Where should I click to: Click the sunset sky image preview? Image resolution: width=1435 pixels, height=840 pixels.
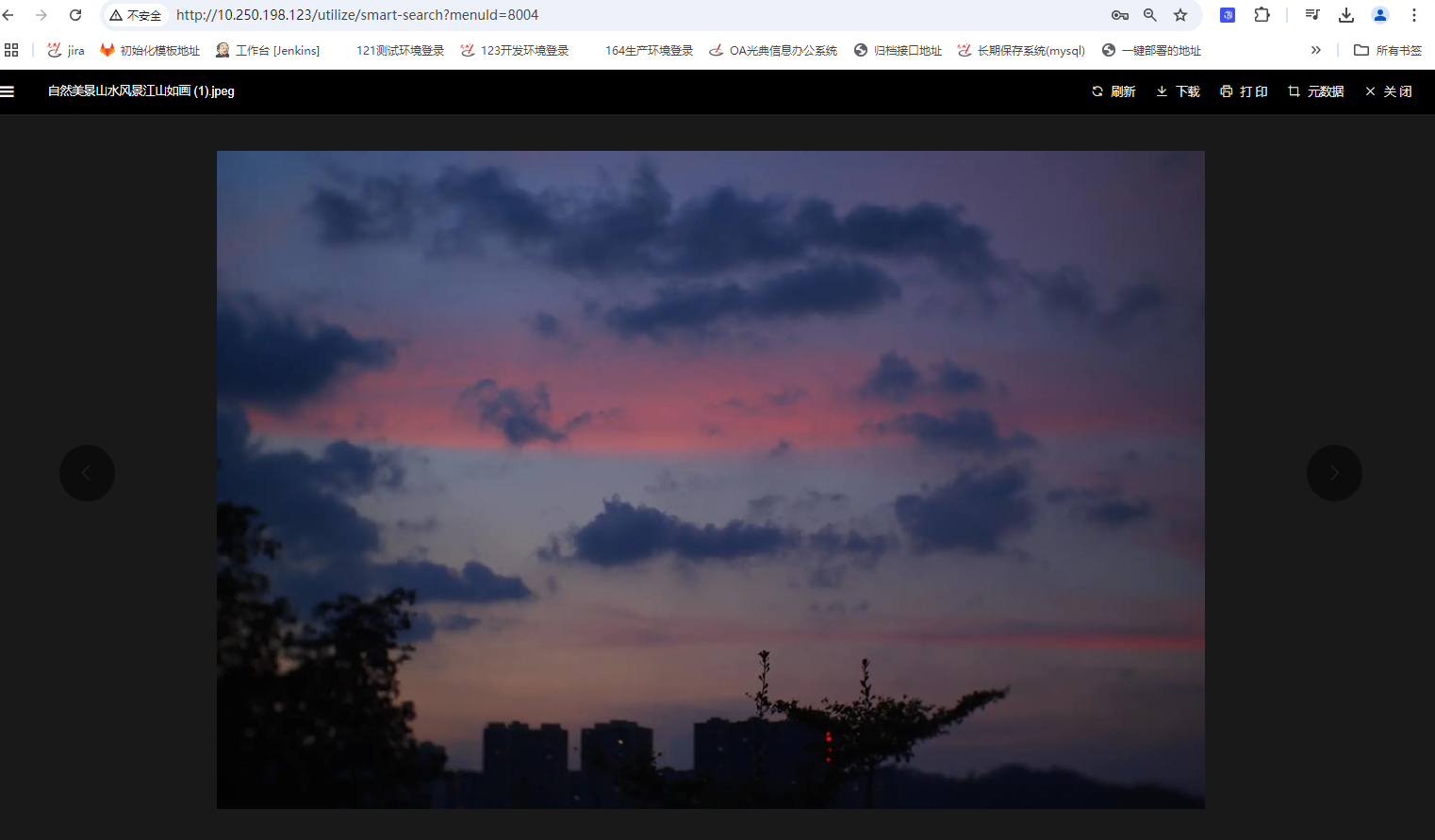(711, 479)
